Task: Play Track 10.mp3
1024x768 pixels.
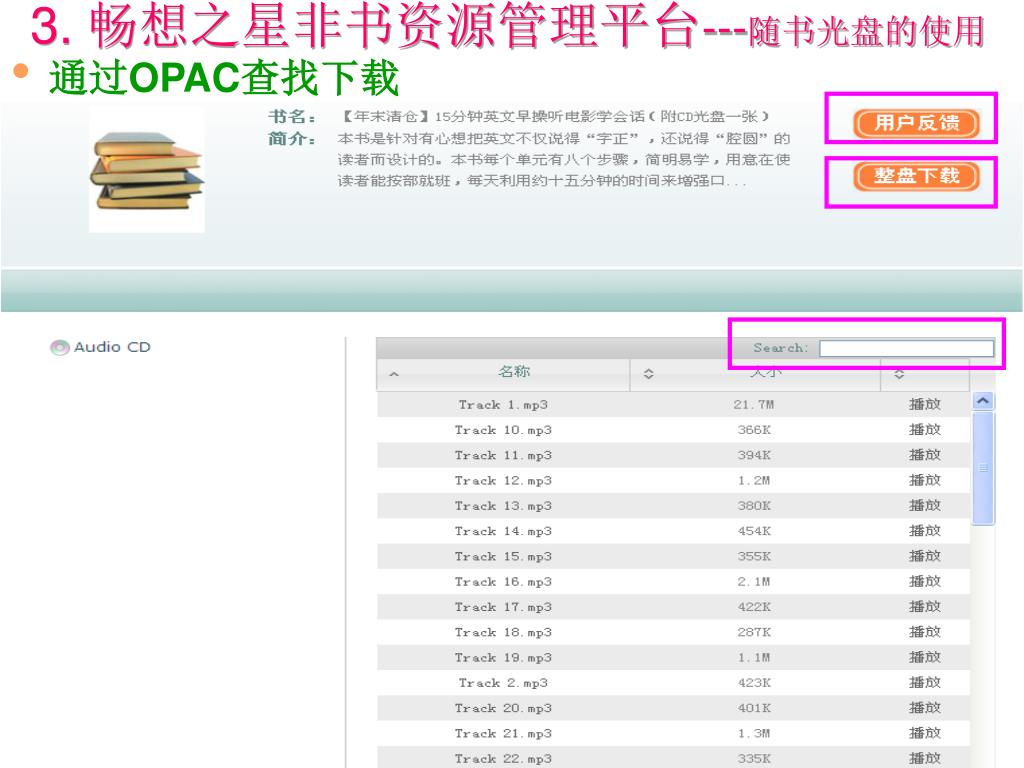Action: [x=925, y=430]
